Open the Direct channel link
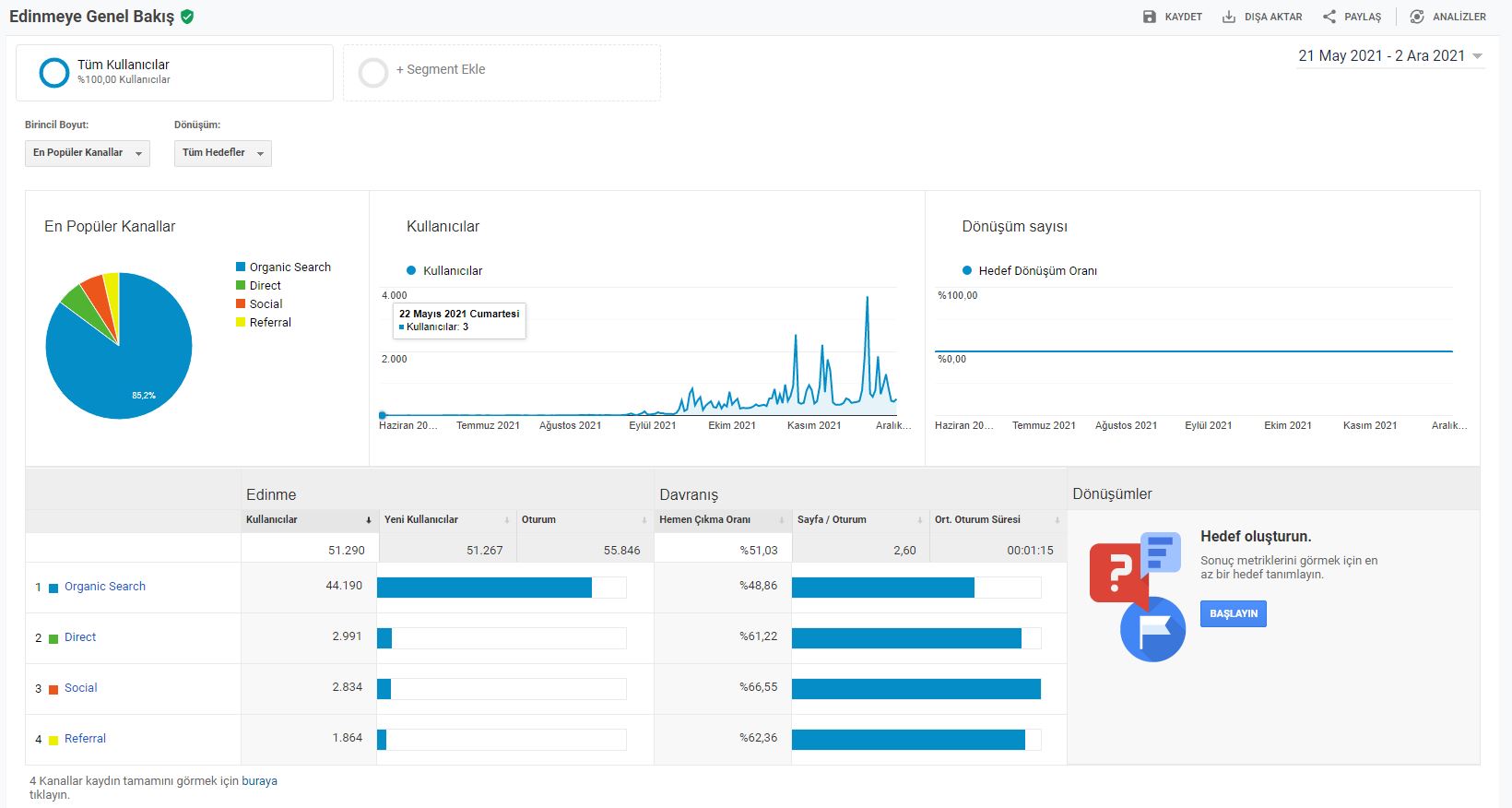Screen dimensions: 1512x808 coord(80,637)
